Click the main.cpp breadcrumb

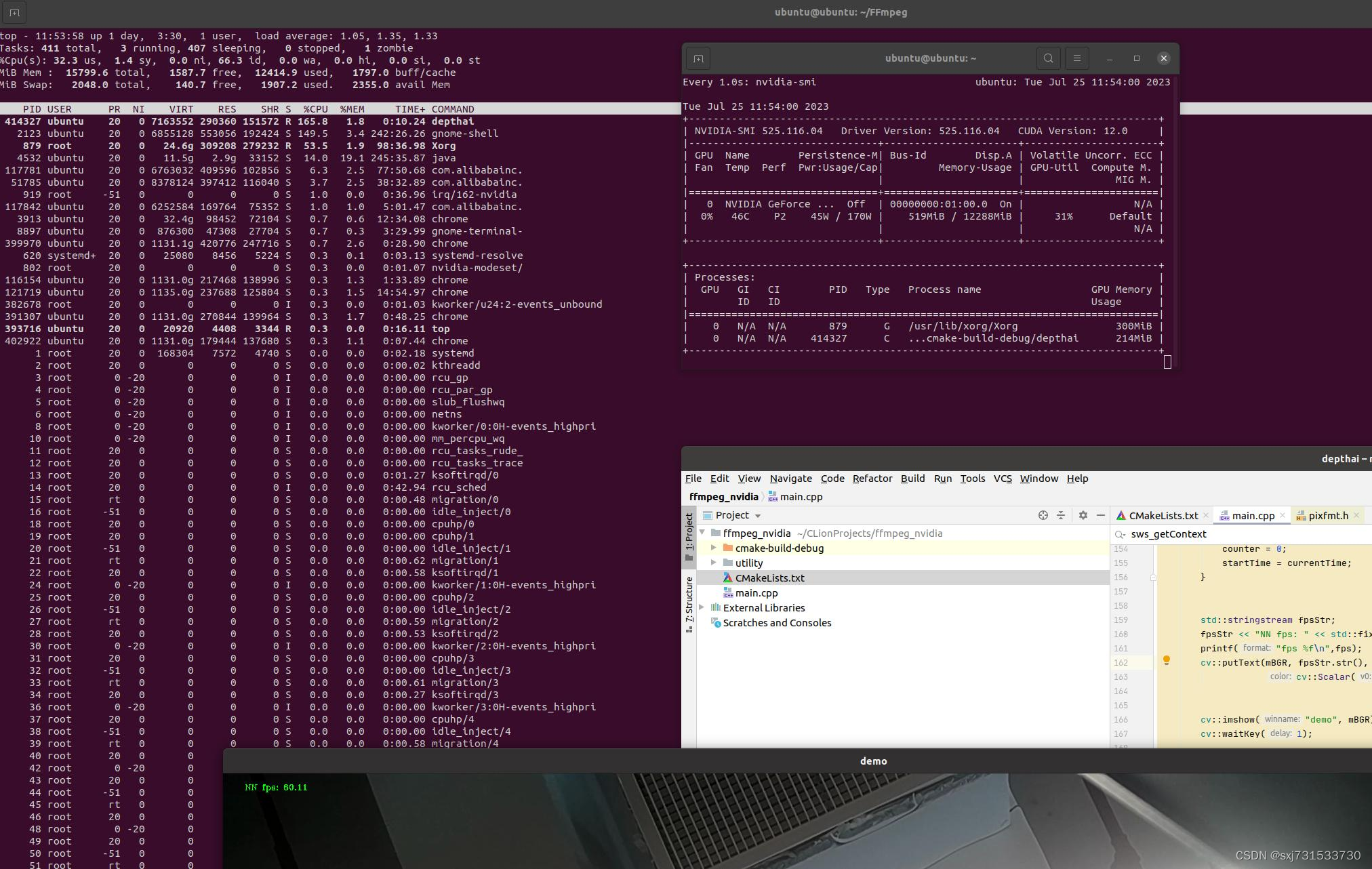tap(795, 497)
